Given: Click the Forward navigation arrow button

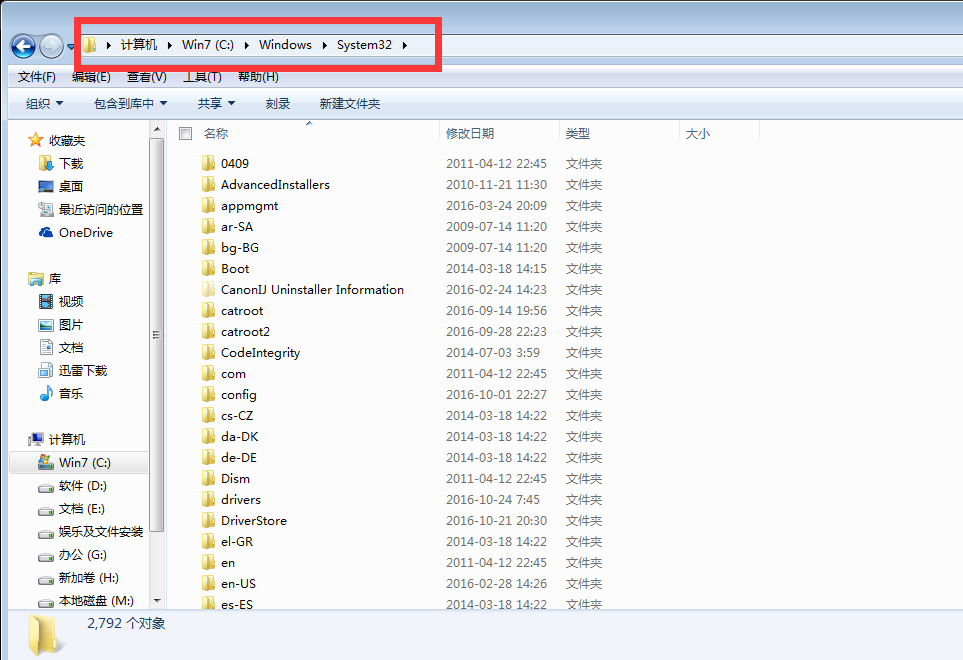Looking at the screenshot, I should pyautogui.click(x=51, y=46).
